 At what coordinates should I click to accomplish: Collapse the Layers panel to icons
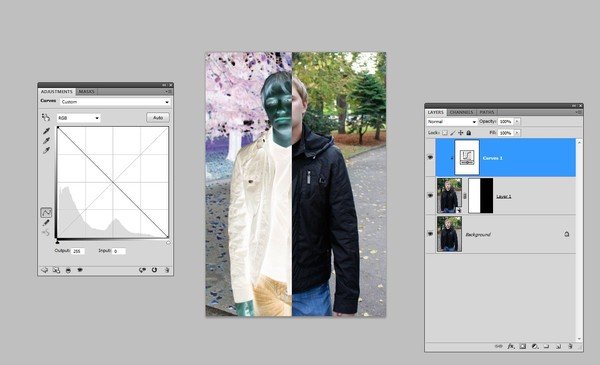pos(574,106)
